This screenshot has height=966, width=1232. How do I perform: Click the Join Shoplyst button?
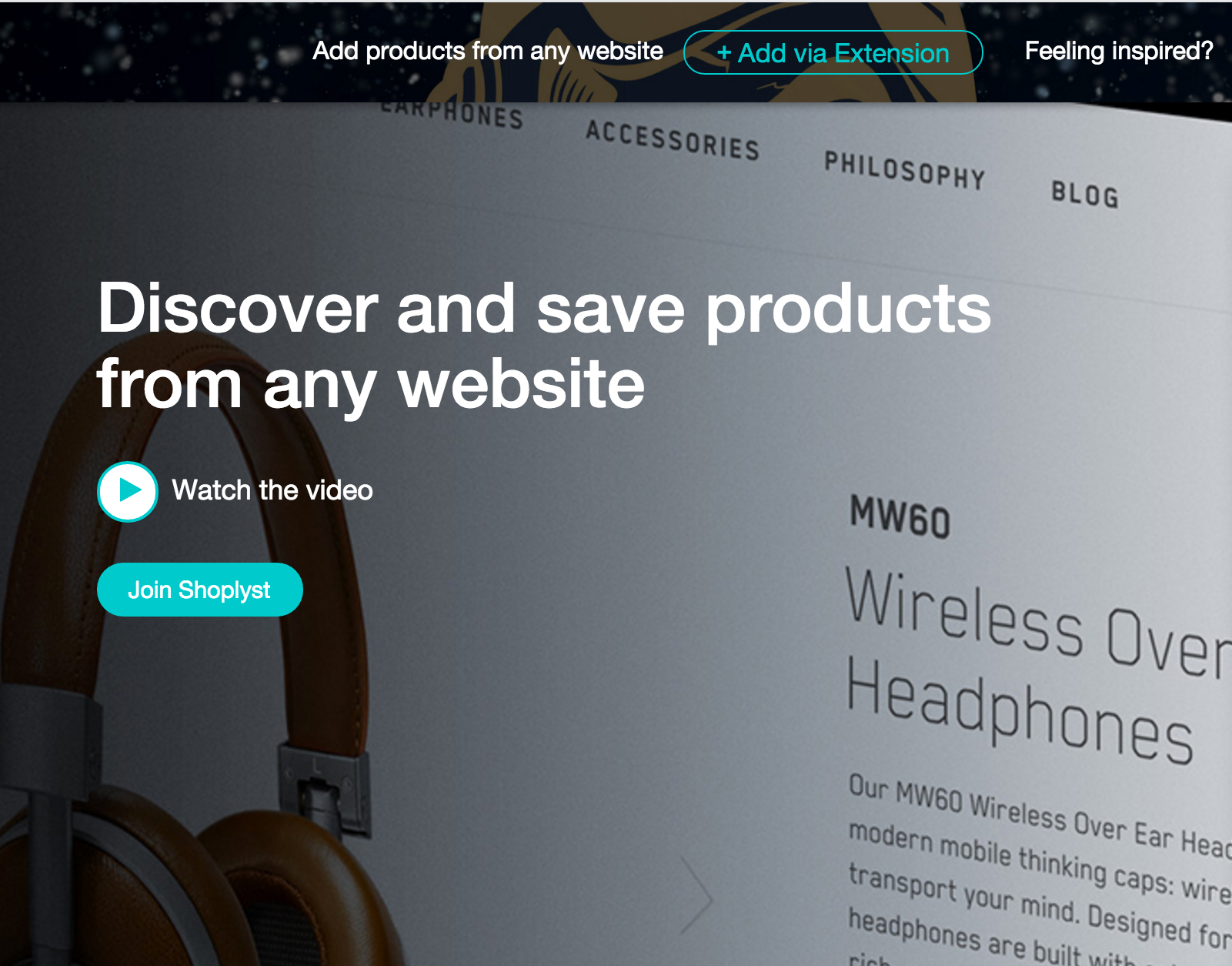tap(200, 590)
